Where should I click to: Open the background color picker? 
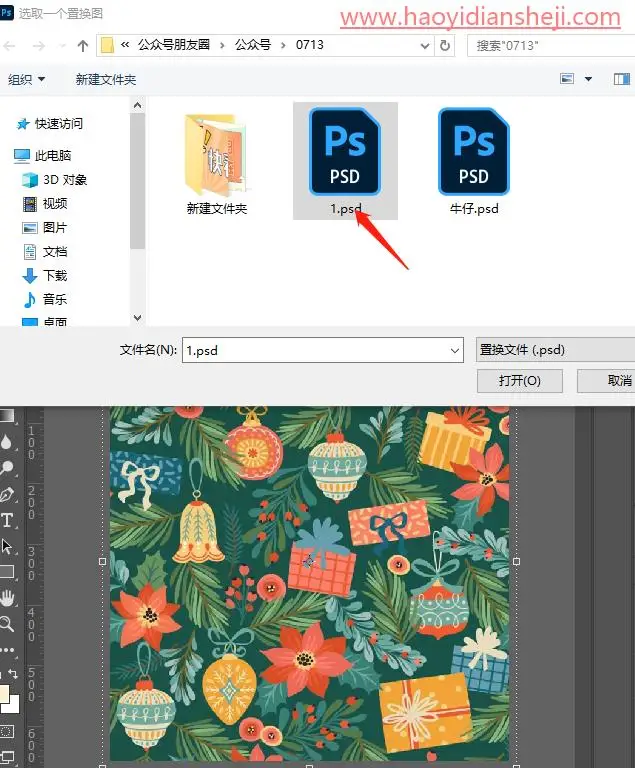click(14, 705)
